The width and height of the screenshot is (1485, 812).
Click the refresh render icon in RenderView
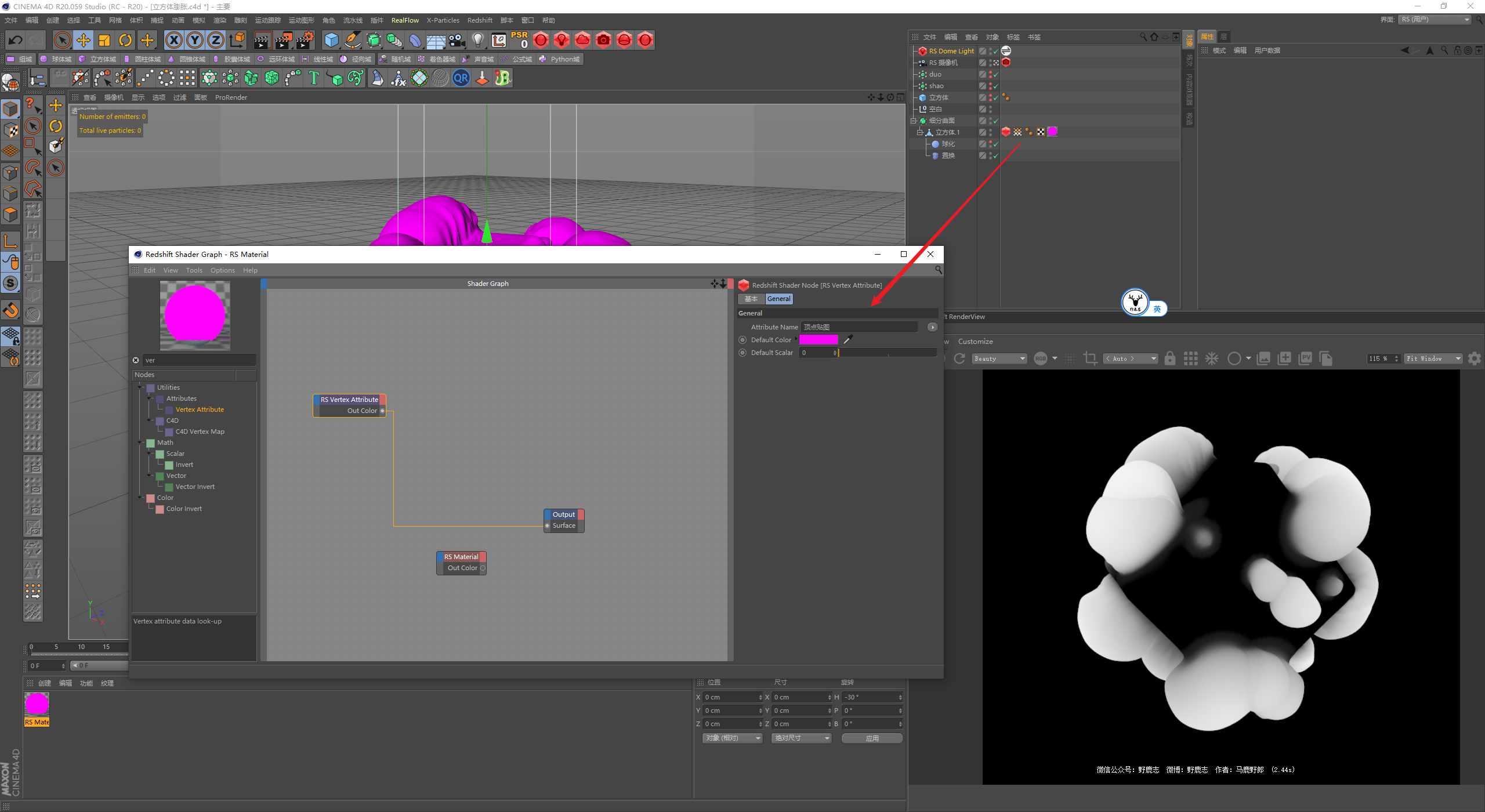(x=959, y=358)
